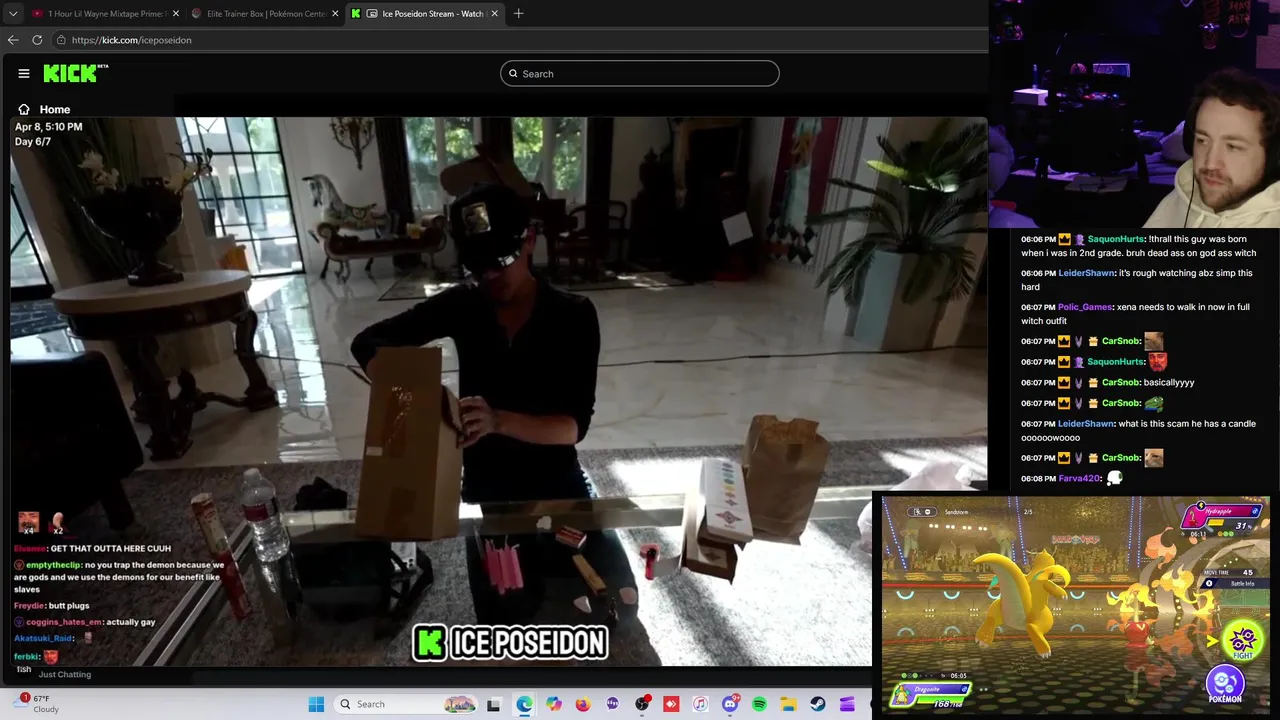Go back in the browser
The image size is (1280, 720).
[x=13, y=40]
